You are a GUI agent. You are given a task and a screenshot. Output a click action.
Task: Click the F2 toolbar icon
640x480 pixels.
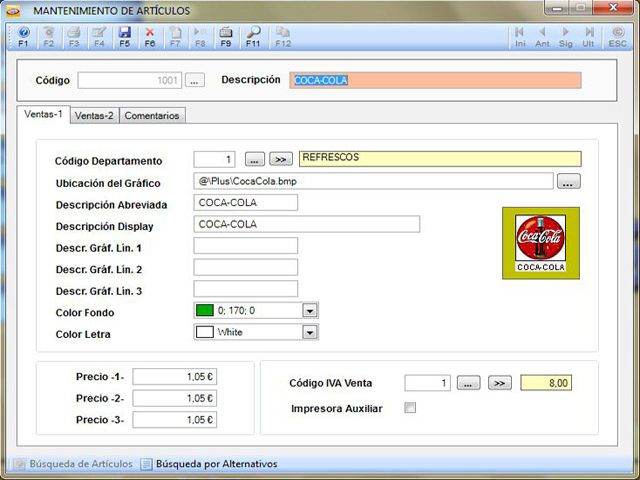(x=49, y=37)
